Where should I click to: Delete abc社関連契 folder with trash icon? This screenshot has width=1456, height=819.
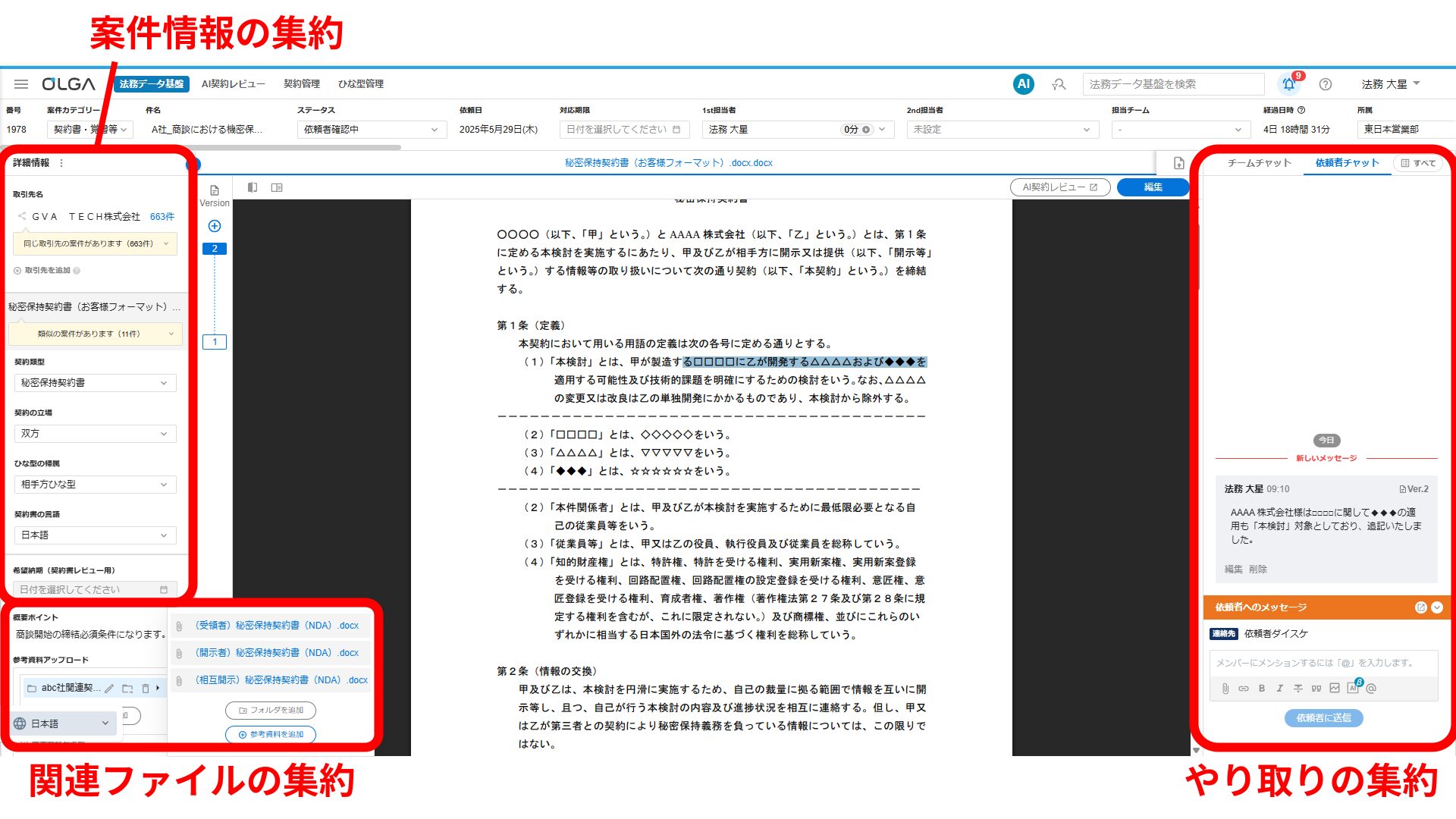146,689
